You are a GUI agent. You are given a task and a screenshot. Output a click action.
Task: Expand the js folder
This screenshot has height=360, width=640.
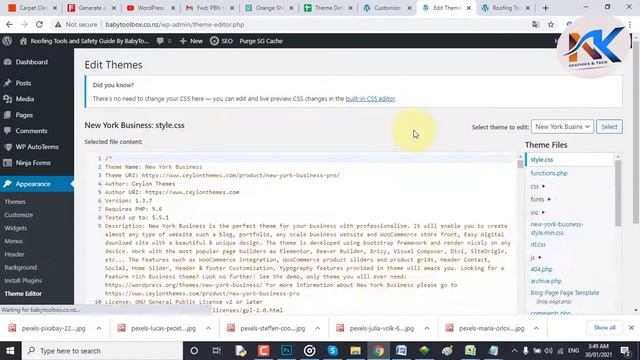(536, 257)
